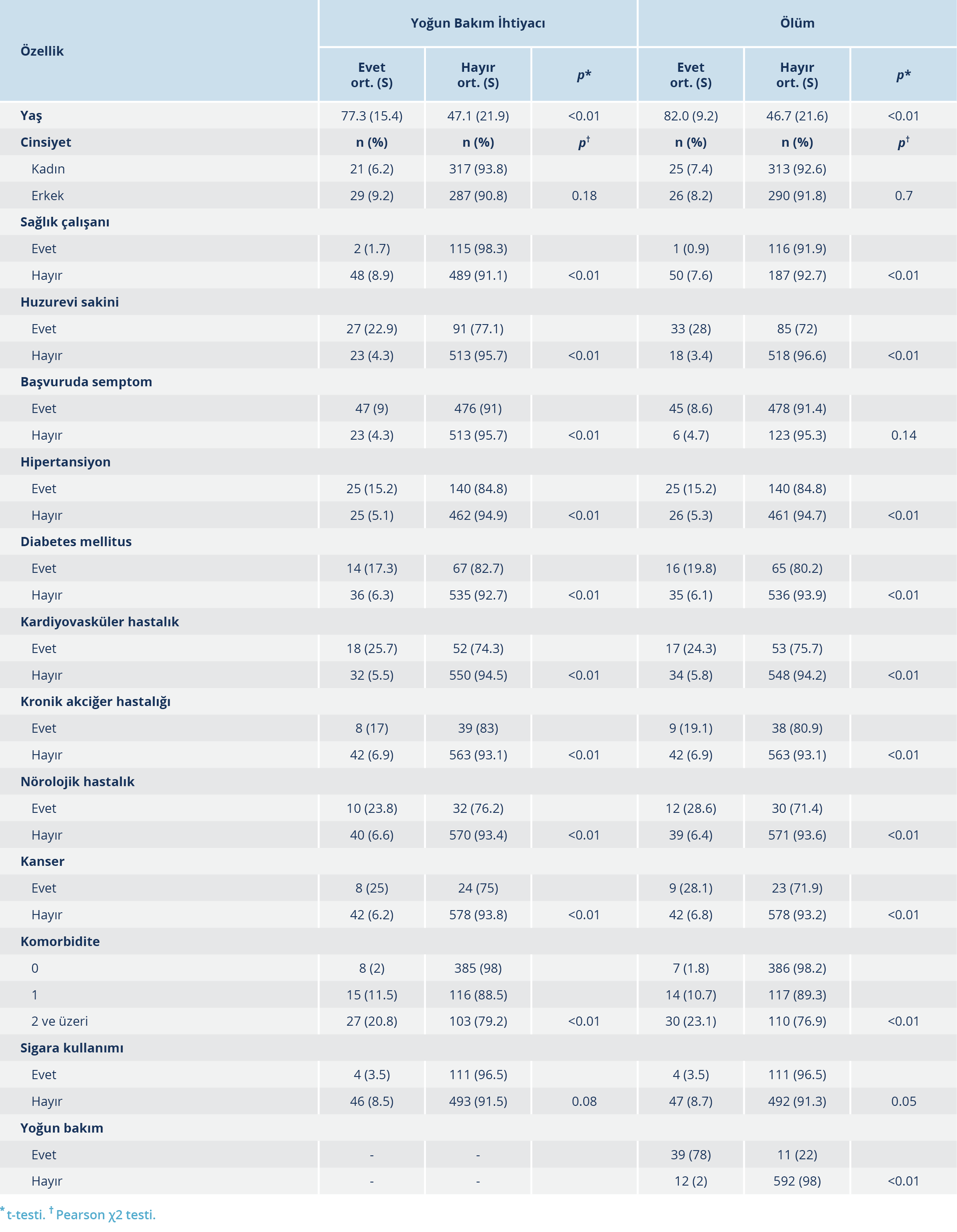The image size is (957, 1232).
Task: Click the Erkek row label
Action: pos(47,196)
